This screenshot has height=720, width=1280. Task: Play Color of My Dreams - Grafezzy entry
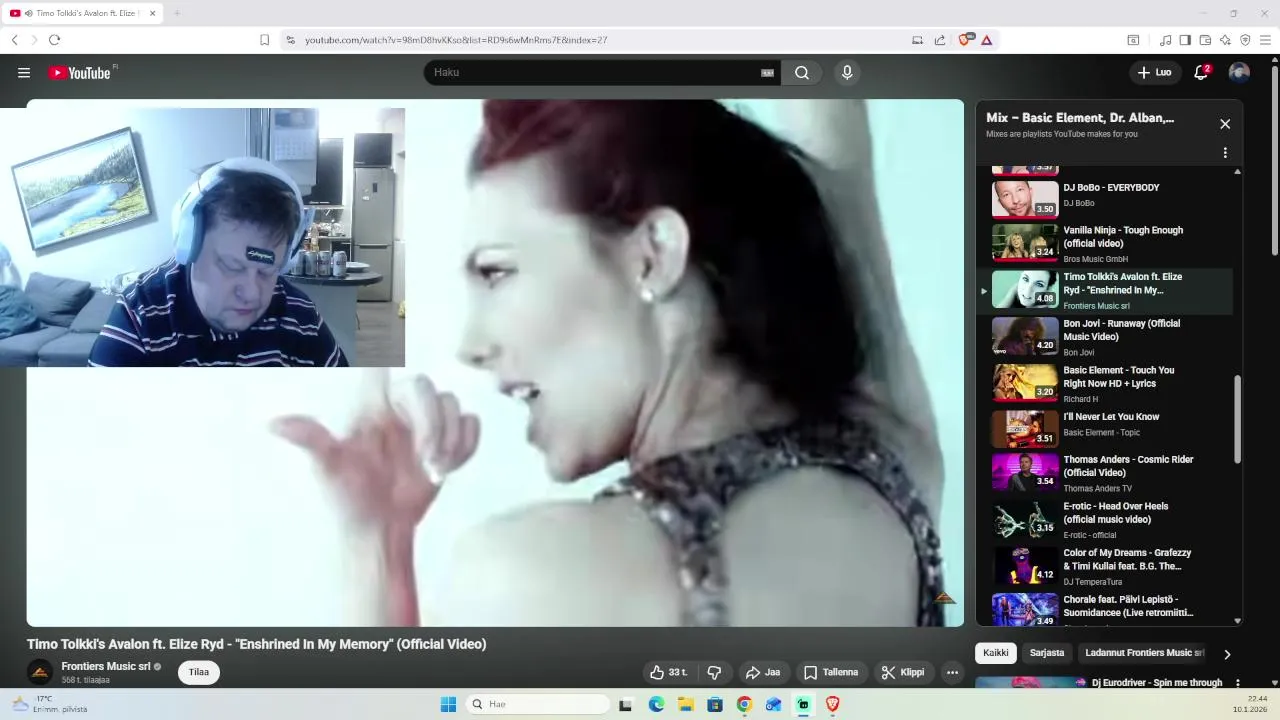click(x=1105, y=566)
